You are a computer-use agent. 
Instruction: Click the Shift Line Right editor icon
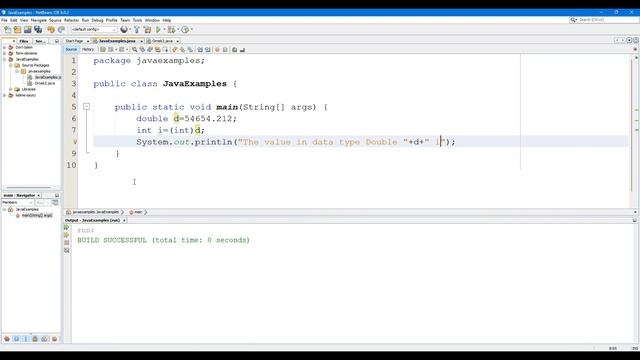click(207, 49)
